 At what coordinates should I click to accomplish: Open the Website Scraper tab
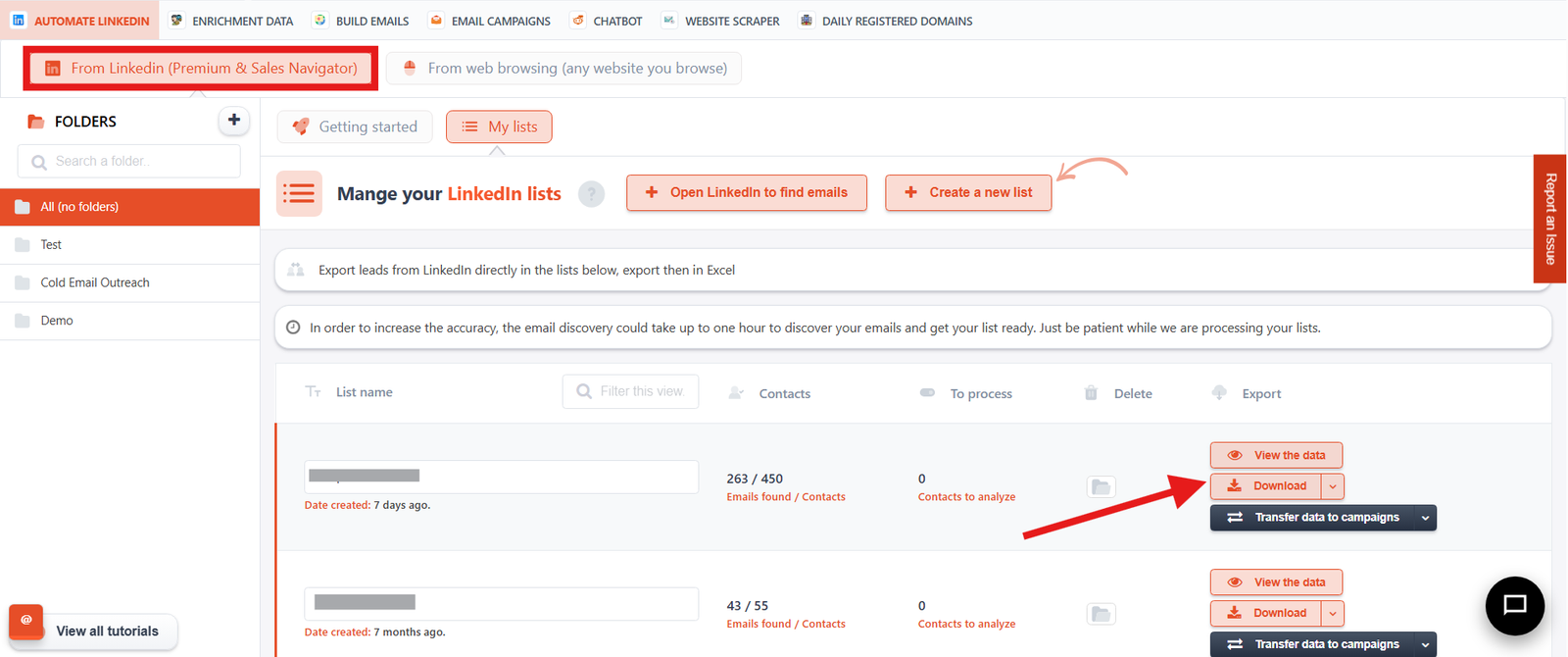pyautogui.click(x=721, y=21)
